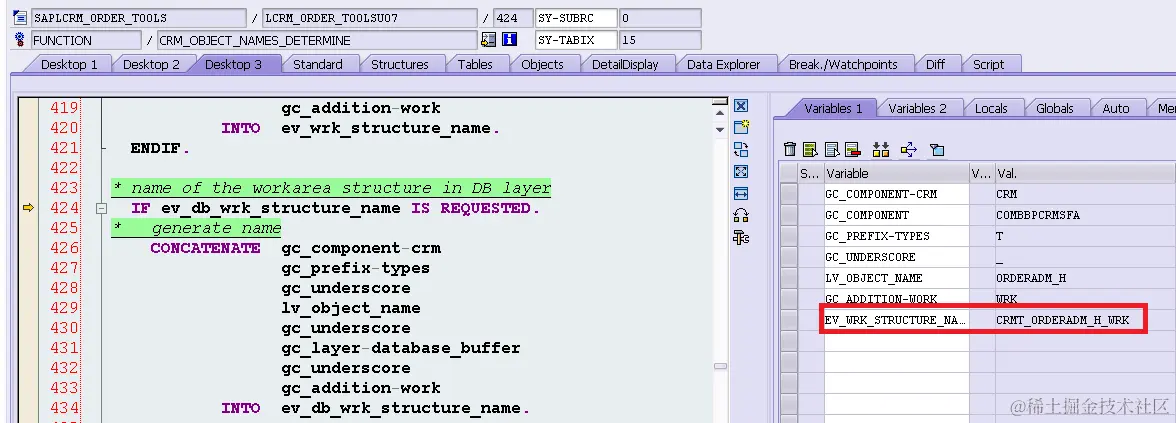The height and width of the screenshot is (423, 1176).
Task: Click the blue arrows branch icon in variables toolbar
Action: (x=908, y=149)
